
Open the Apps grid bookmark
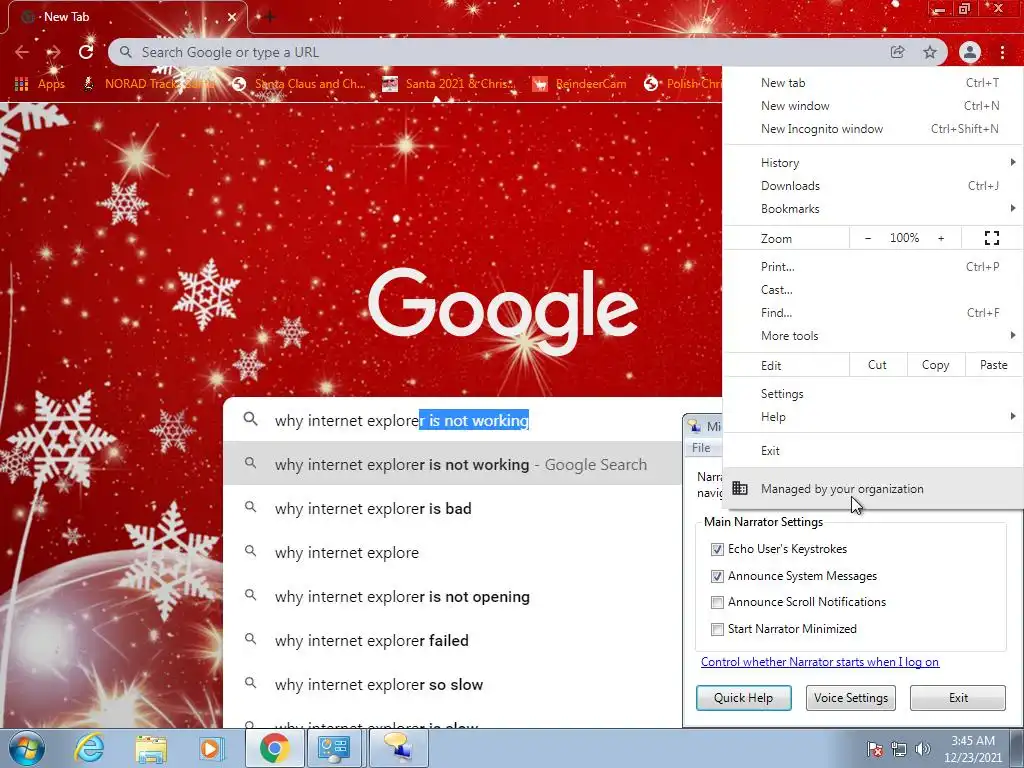[x=39, y=84]
